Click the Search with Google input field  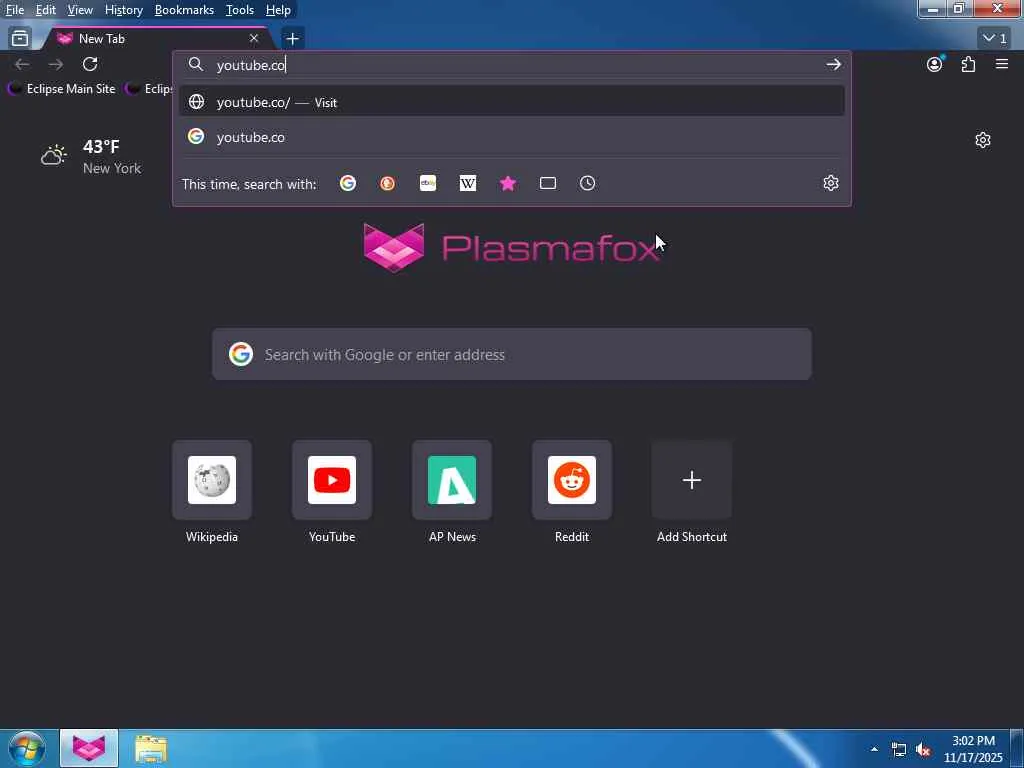click(511, 354)
